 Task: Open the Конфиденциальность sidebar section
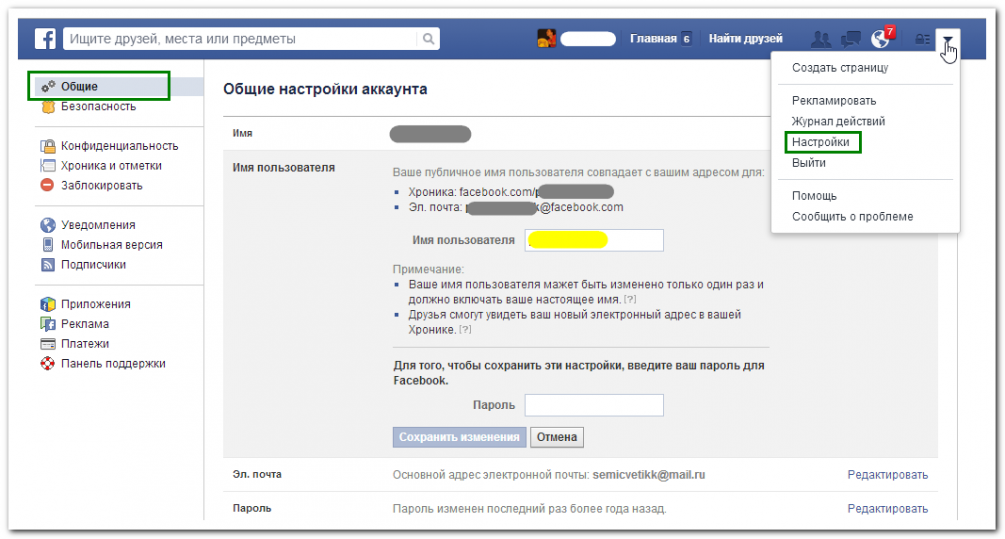pos(119,146)
